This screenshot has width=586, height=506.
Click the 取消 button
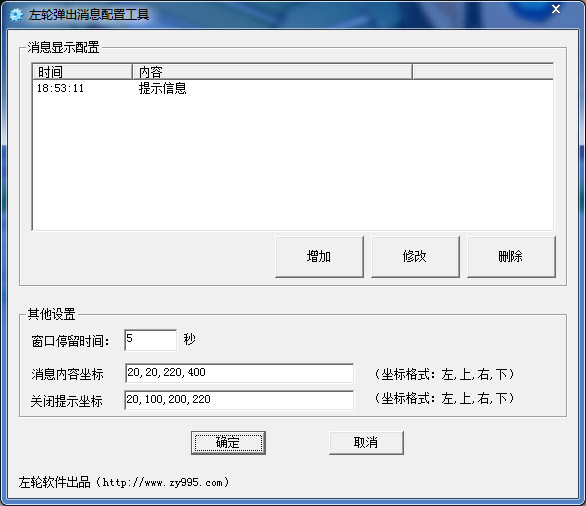[x=366, y=443]
